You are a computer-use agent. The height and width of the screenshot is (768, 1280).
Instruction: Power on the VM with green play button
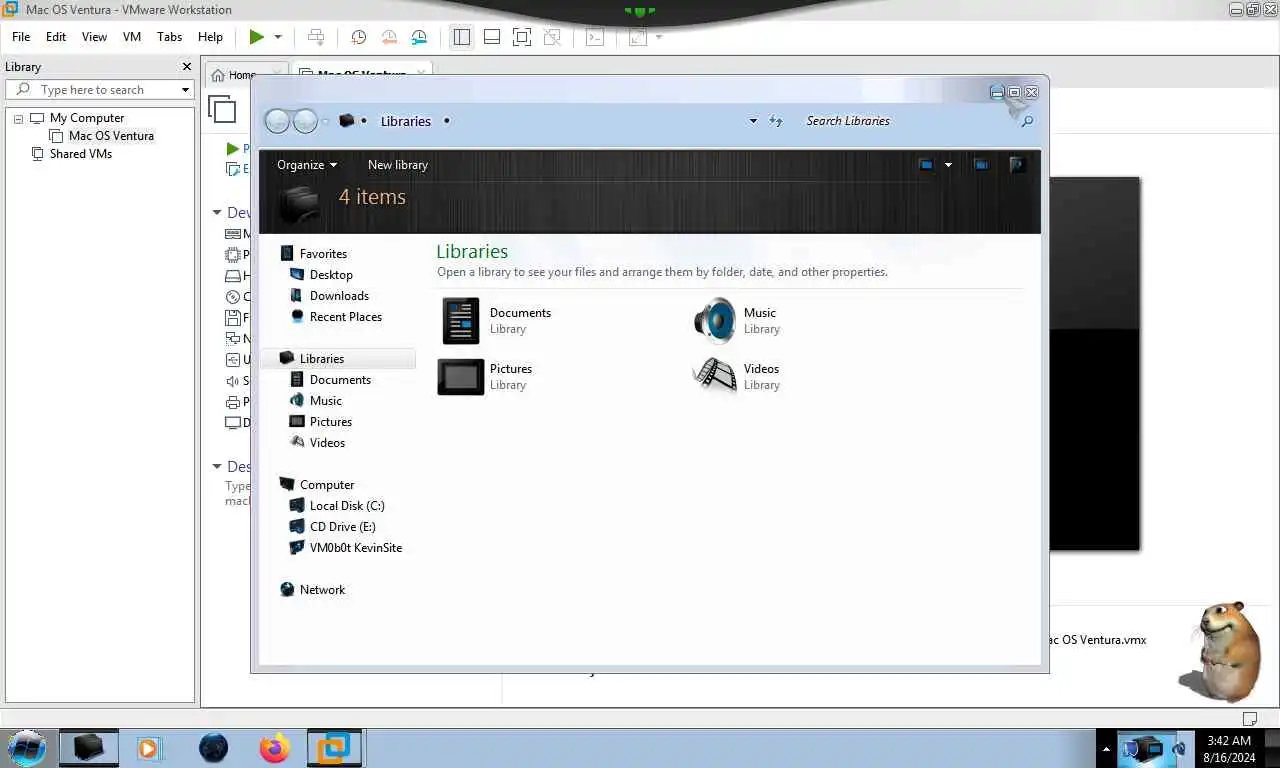point(257,37)
